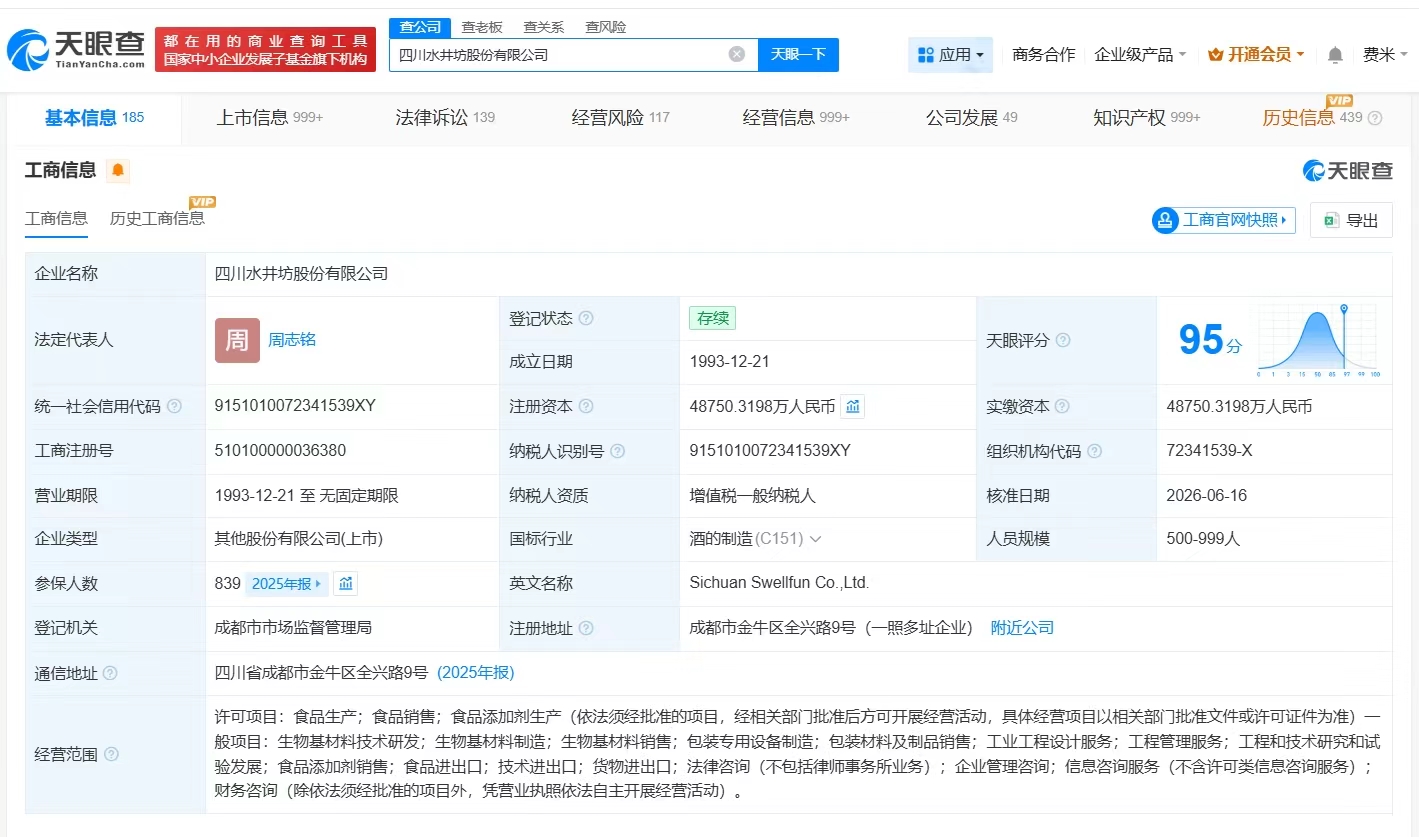Screen dimensions: 1419x837
Task: View chart icon beside 参保人数 2025年报
Action: 345,583
